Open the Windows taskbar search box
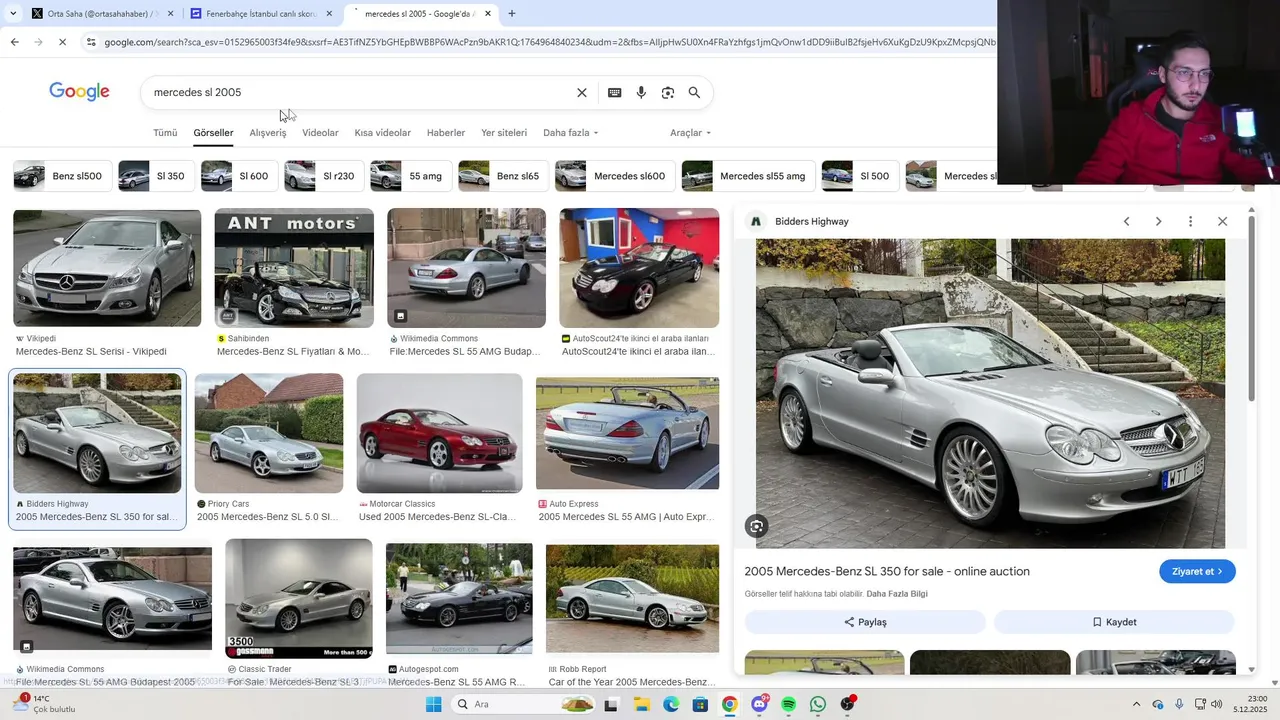The image size is (1280, 720). [x=522, y=704]
